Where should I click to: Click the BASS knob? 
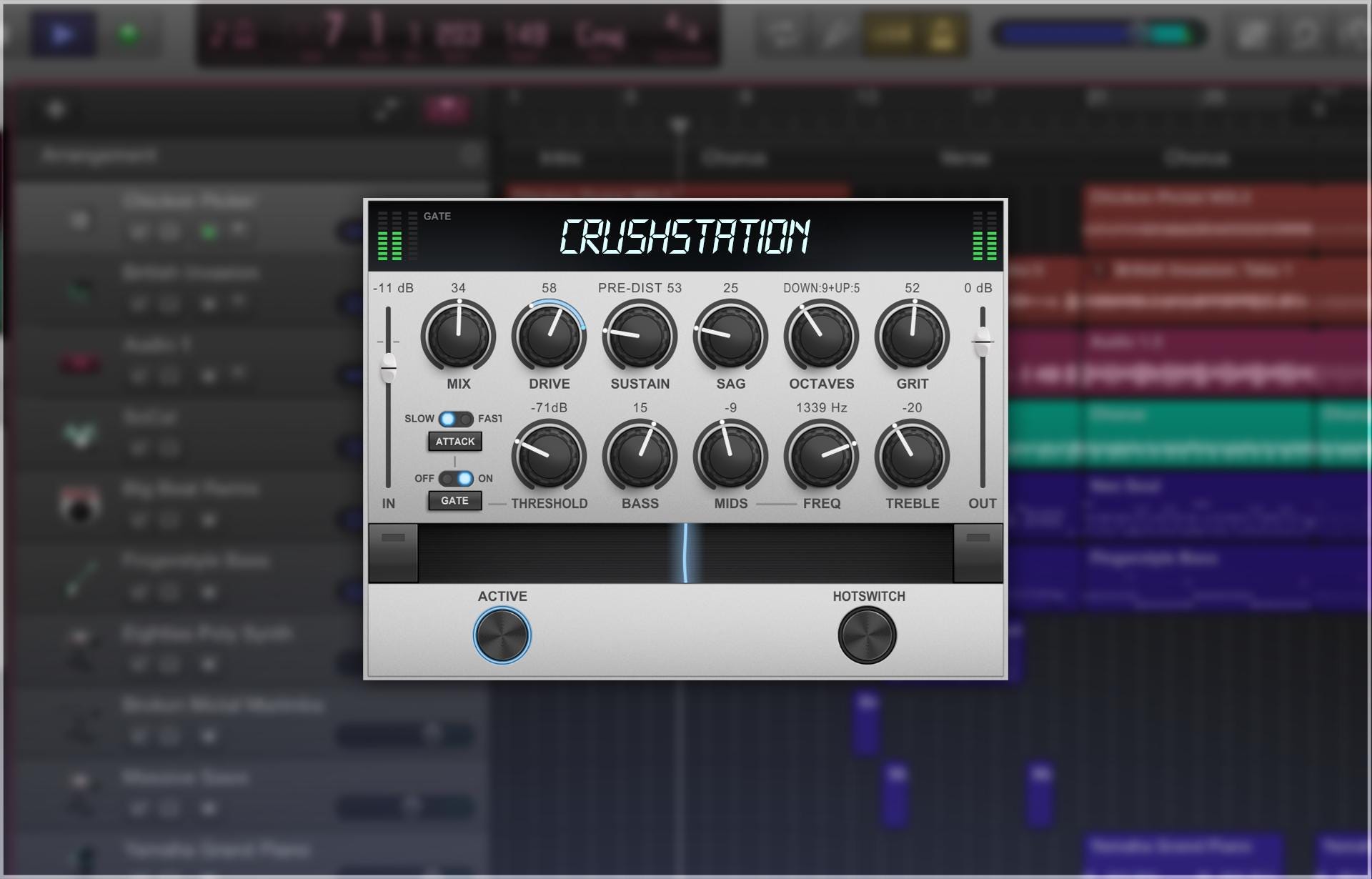640,456
